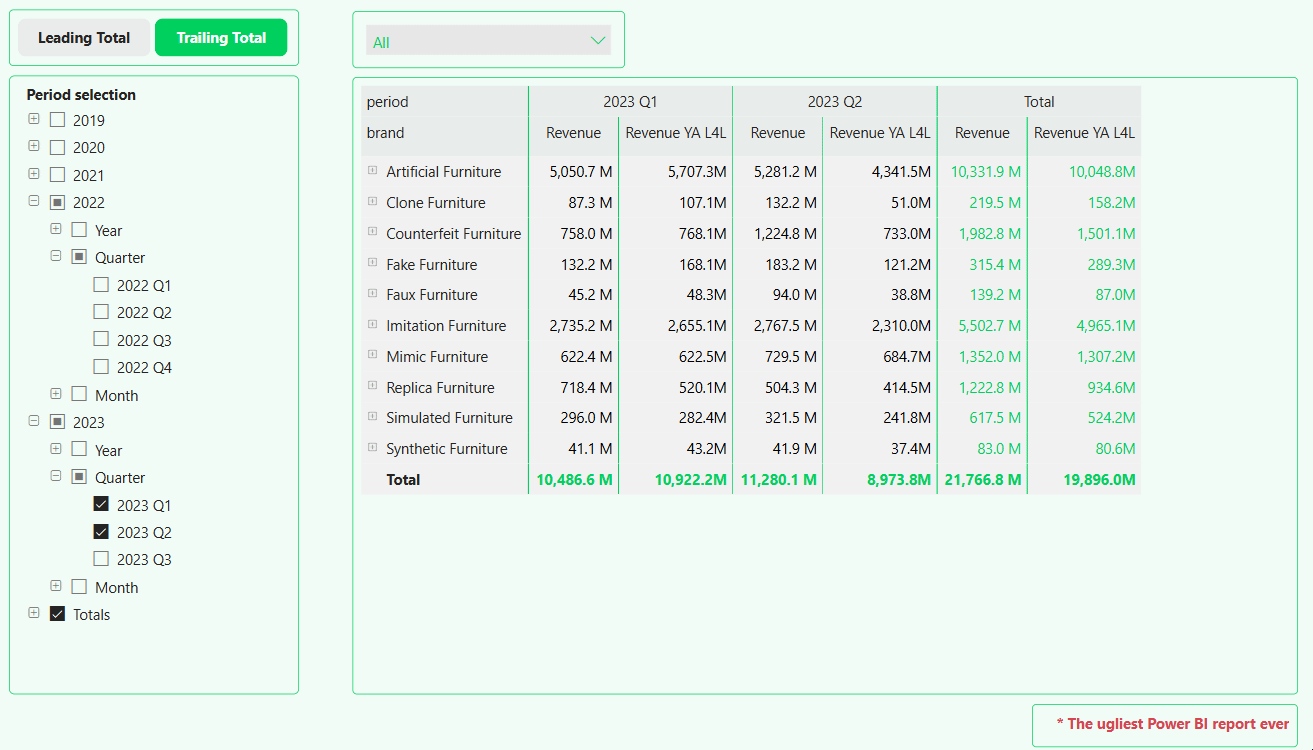Expand the Replica Furniture row
The height and width of the screenshot is (750, 1313).
click(373, 387)
